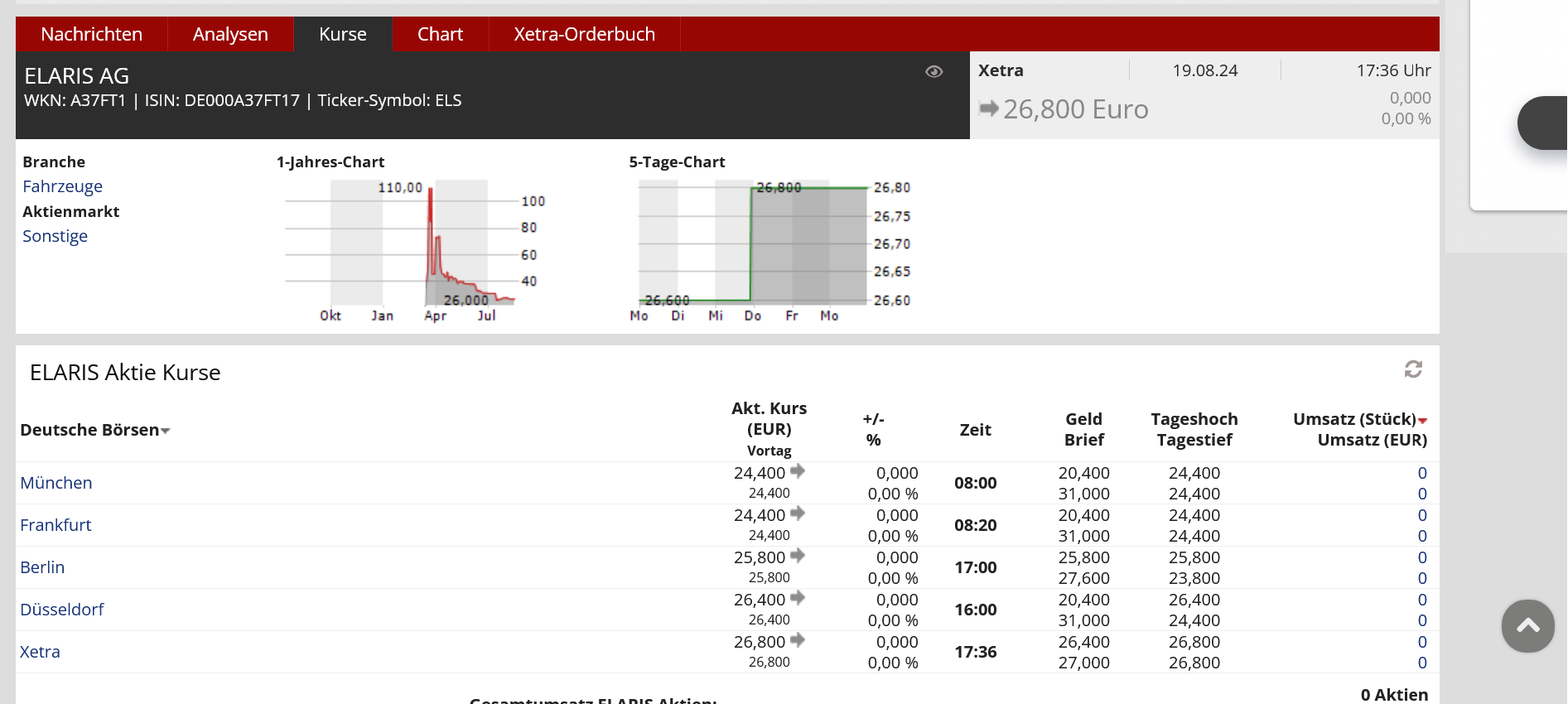Open the Nachrichten tab
The height and width of the screenshot is (704, 1568).
coord(91,34)
